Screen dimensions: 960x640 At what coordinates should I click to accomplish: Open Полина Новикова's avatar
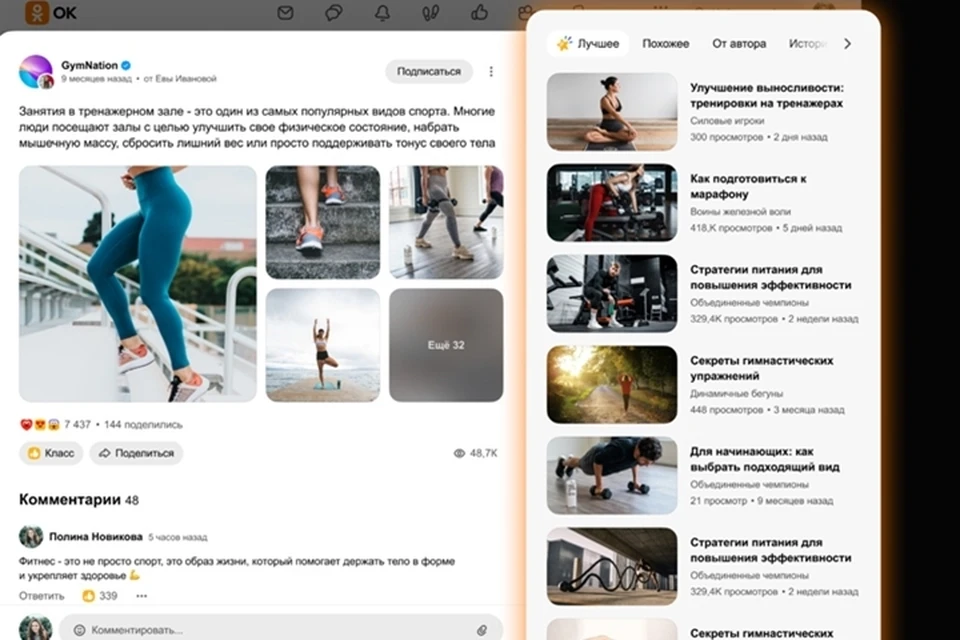point(31,536)
